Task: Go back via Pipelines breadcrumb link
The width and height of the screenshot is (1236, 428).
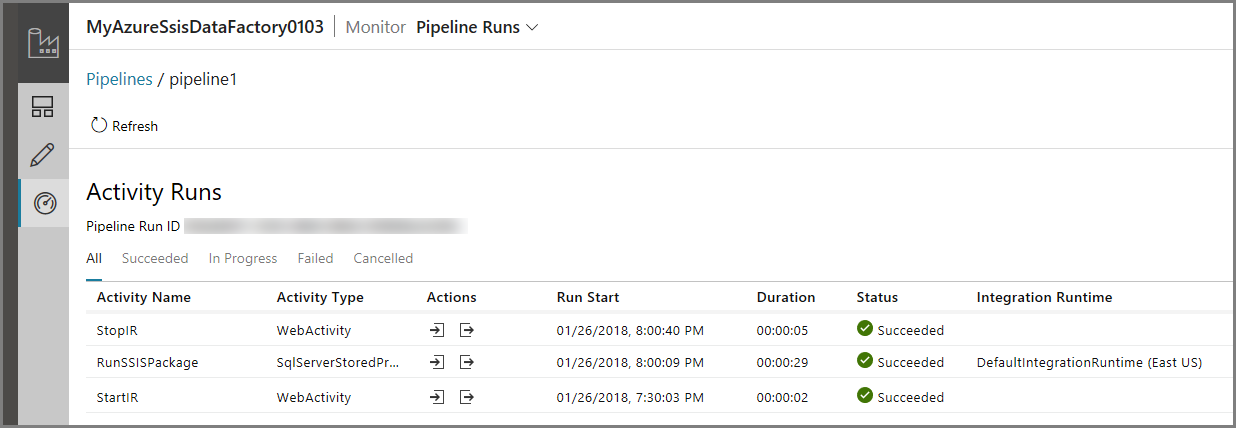Action: (x=119, y=79)
